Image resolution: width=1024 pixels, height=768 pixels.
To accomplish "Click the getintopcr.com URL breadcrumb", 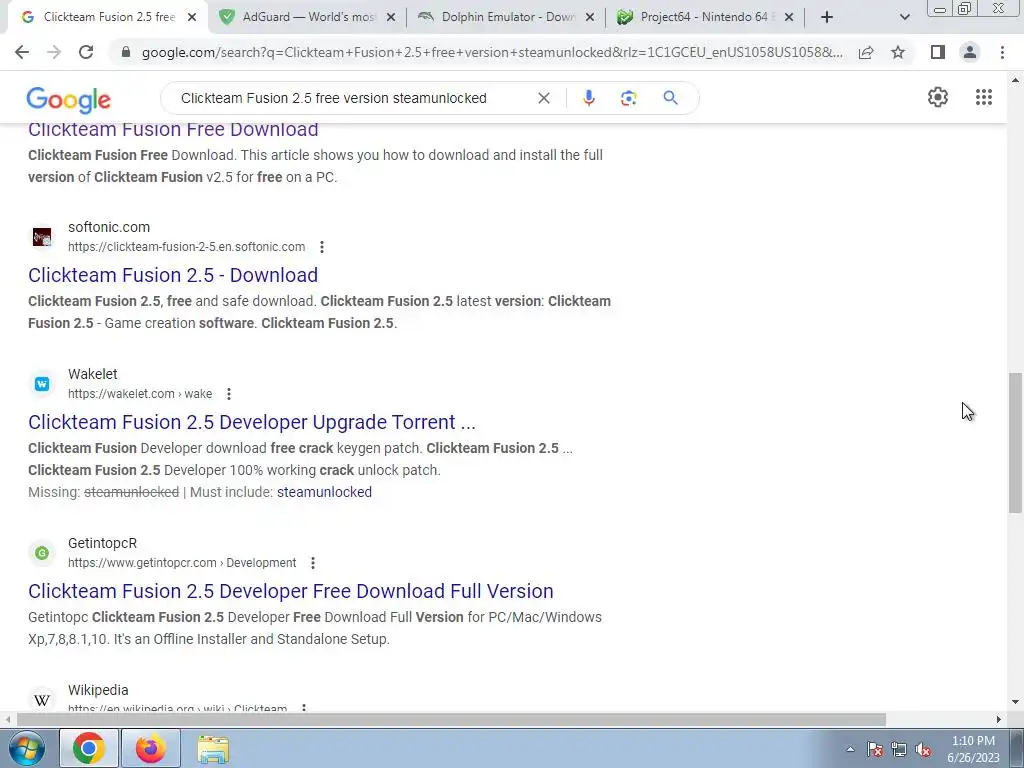I will tap(182, 563).
